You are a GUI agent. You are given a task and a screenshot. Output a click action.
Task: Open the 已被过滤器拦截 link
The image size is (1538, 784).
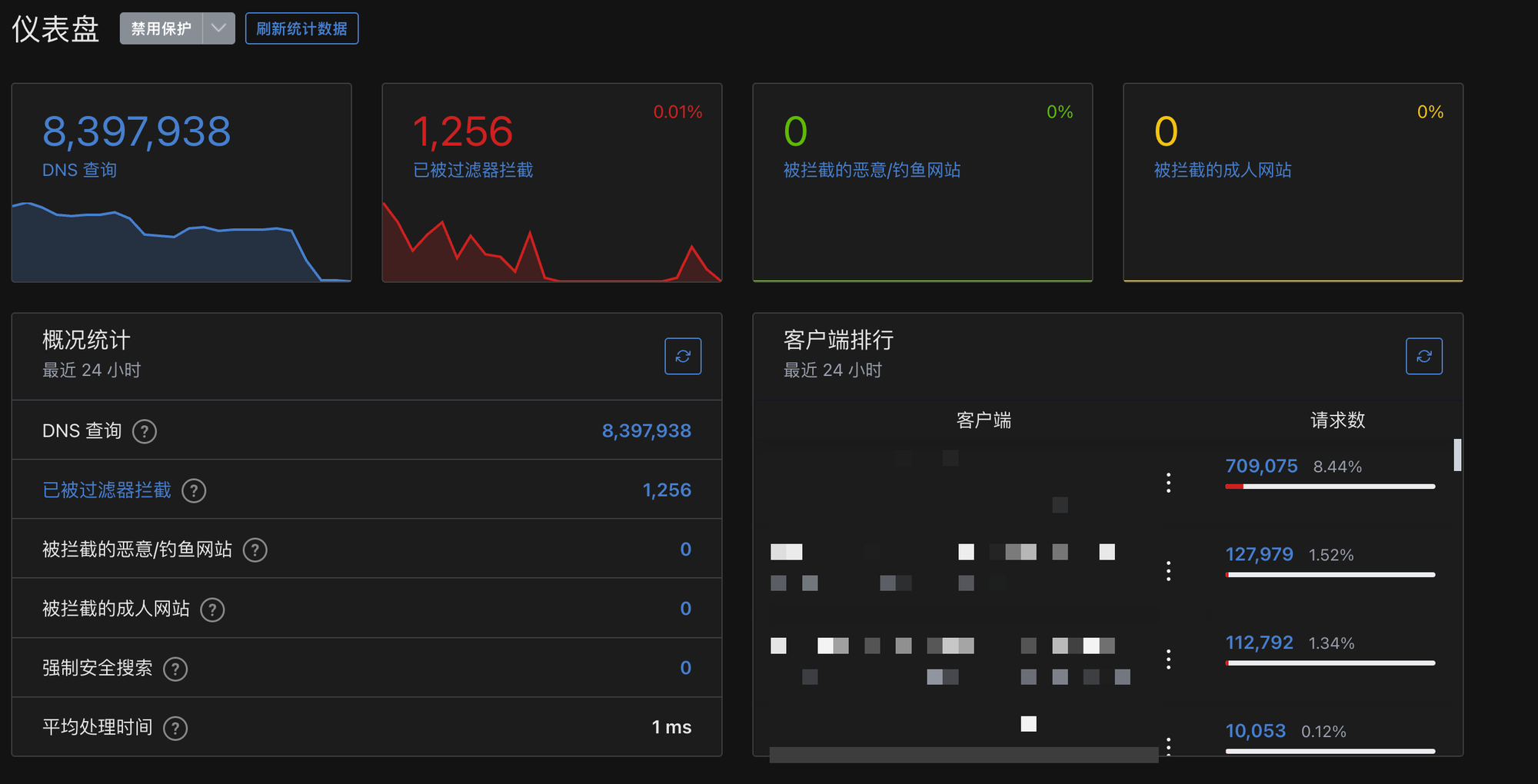click(x=106, y=490)
